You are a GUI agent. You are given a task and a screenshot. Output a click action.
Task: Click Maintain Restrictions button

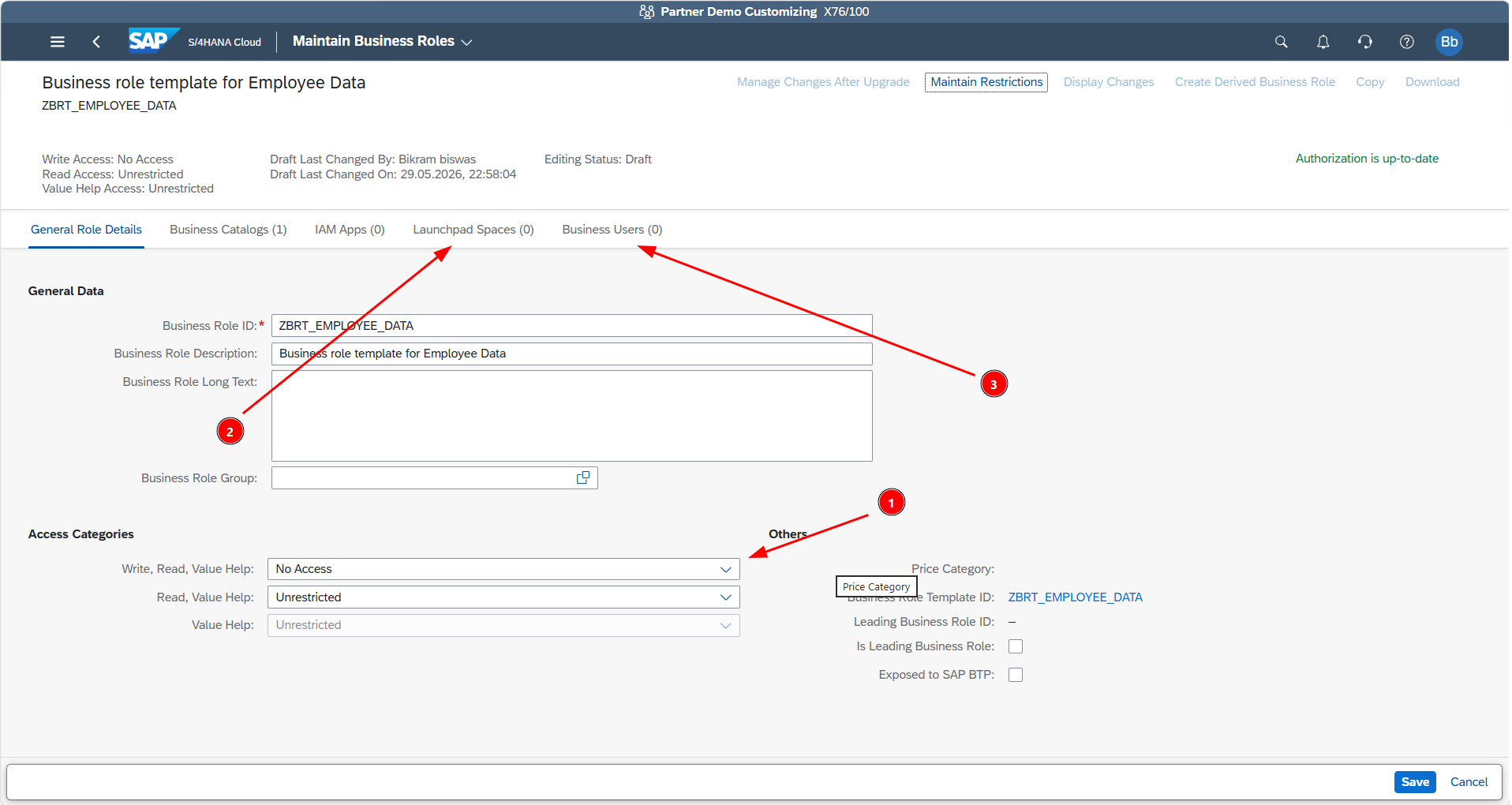click(986, 82)
